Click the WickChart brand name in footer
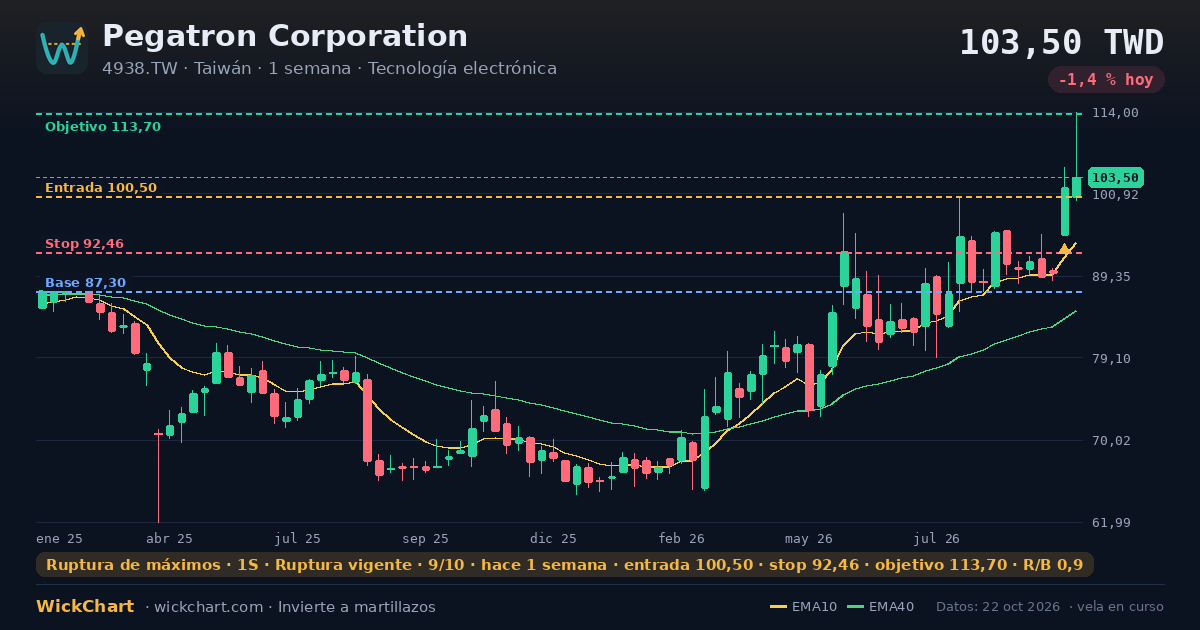The image size is (1200, 630). [x=85, y=607]
